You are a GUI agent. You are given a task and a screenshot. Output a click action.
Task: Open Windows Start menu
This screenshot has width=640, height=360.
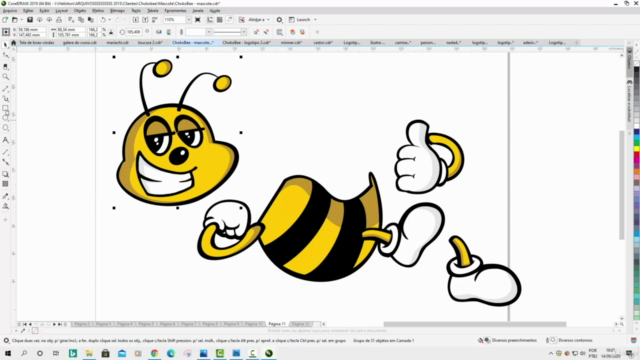[8, 353]
